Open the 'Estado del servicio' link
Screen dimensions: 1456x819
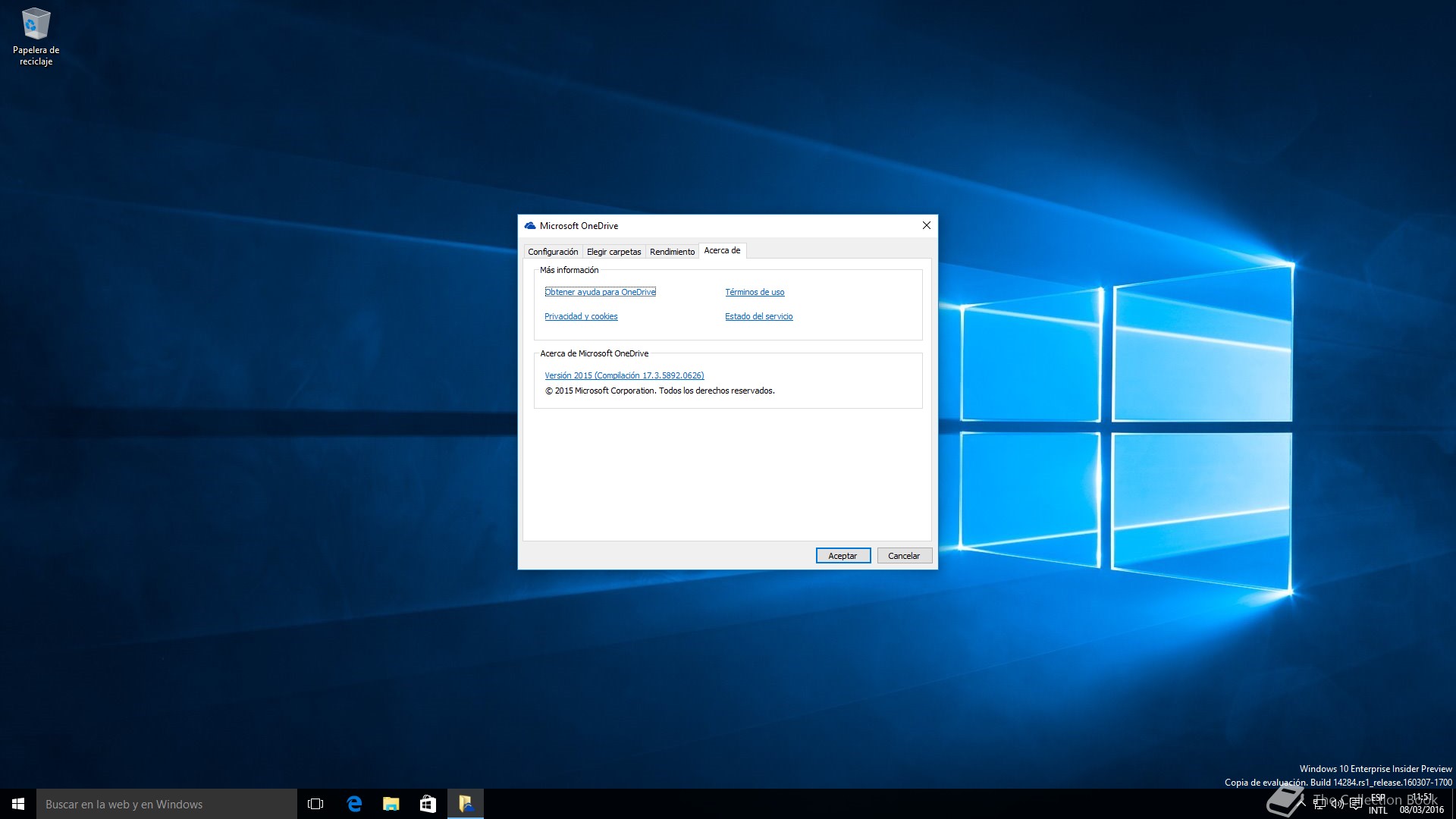[x=758, y=316]
